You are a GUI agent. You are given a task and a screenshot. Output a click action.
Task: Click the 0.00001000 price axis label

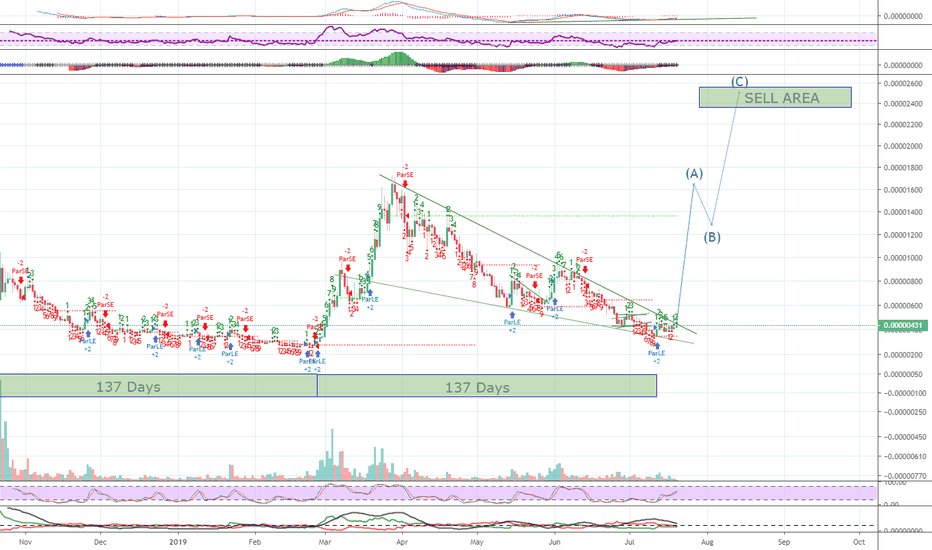tap(903, 258)
